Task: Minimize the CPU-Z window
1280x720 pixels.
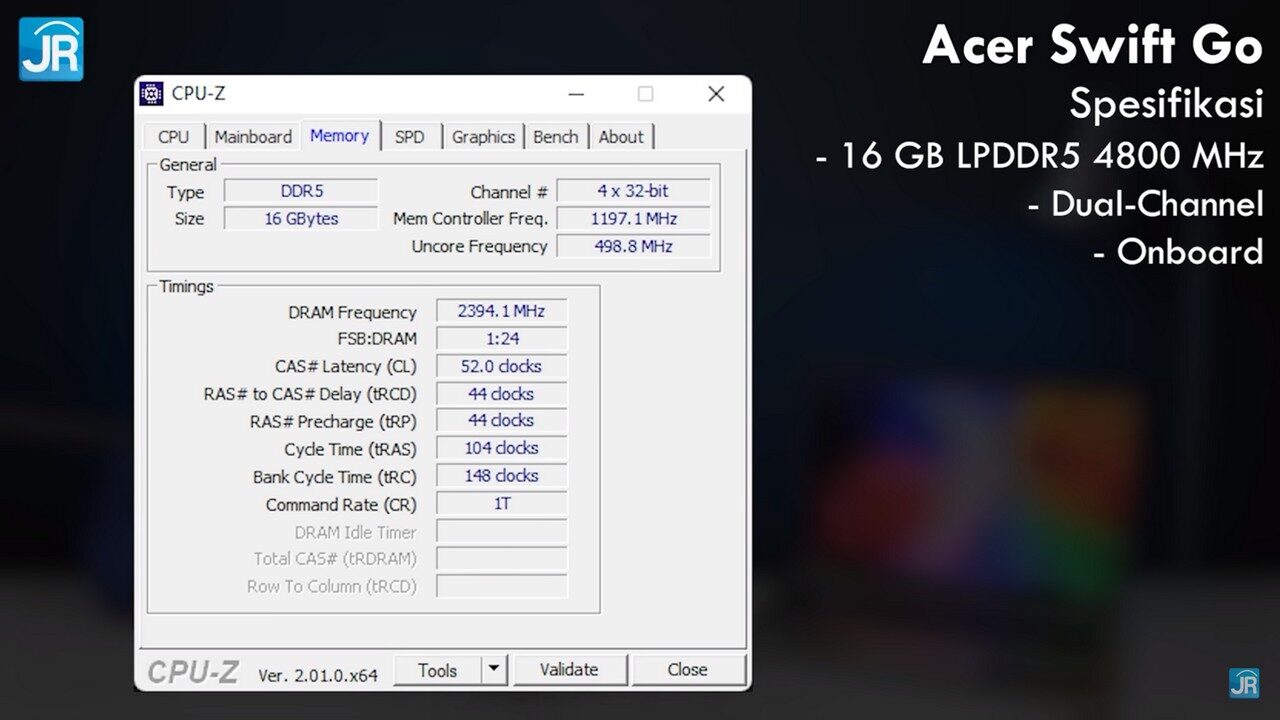Action: 576,94
